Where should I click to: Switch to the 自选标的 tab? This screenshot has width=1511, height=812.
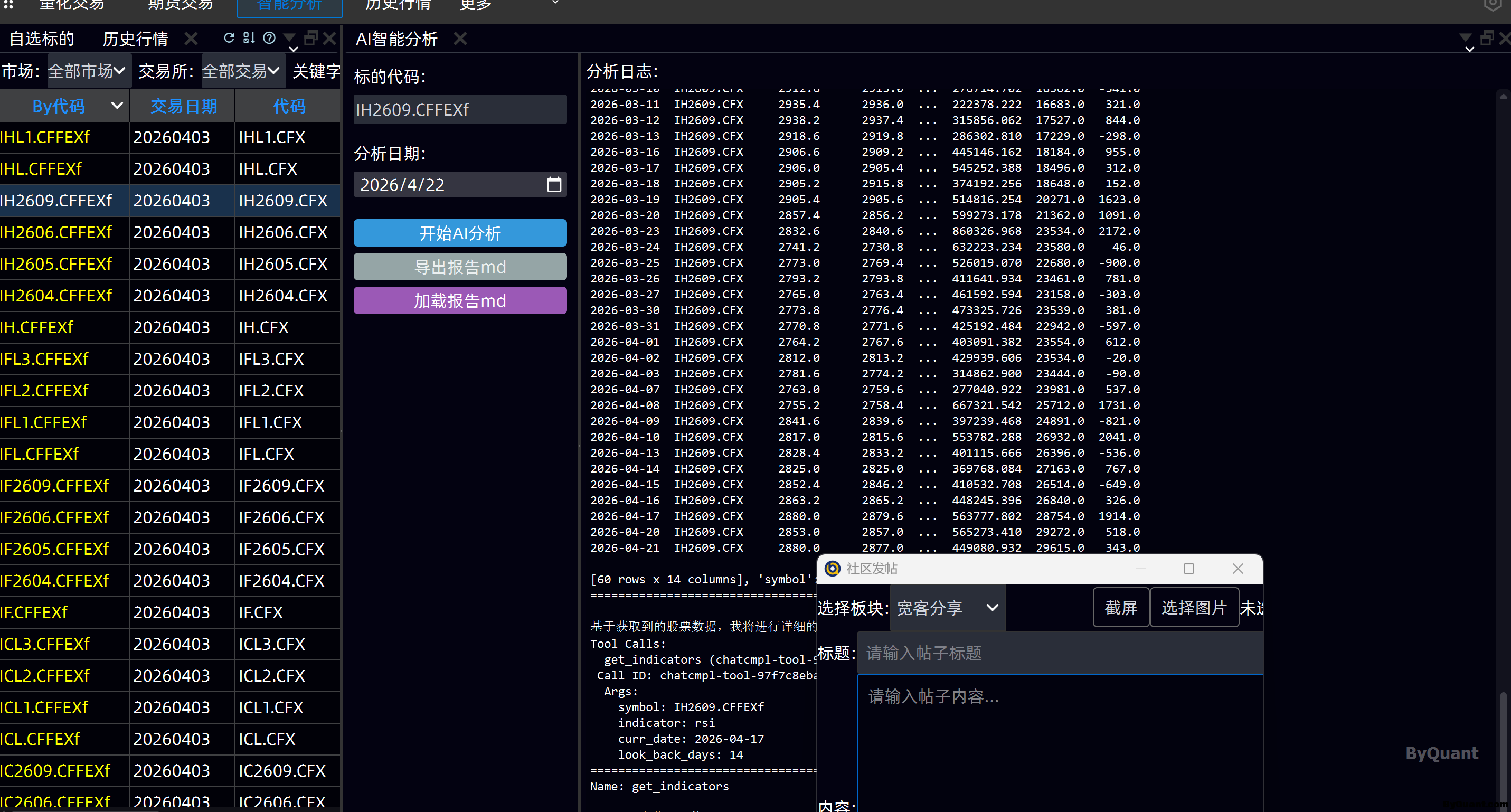point(42,39)
